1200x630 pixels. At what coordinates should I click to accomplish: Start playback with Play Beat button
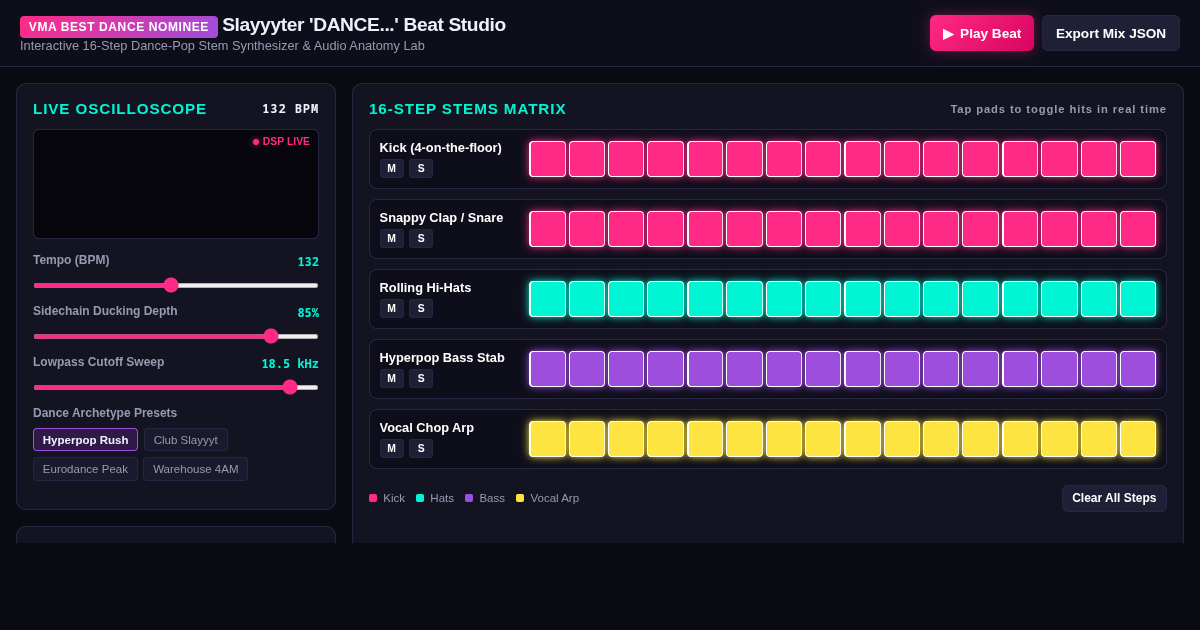pos(981,33)
